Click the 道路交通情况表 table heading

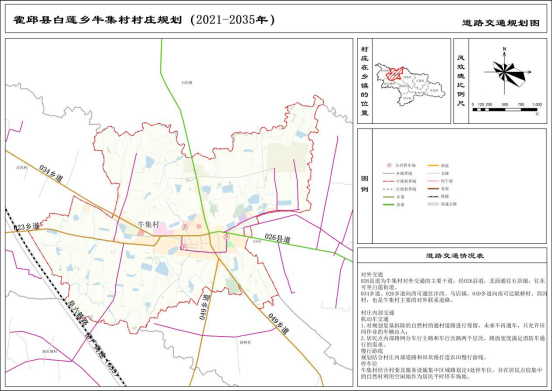pos(454,256)
